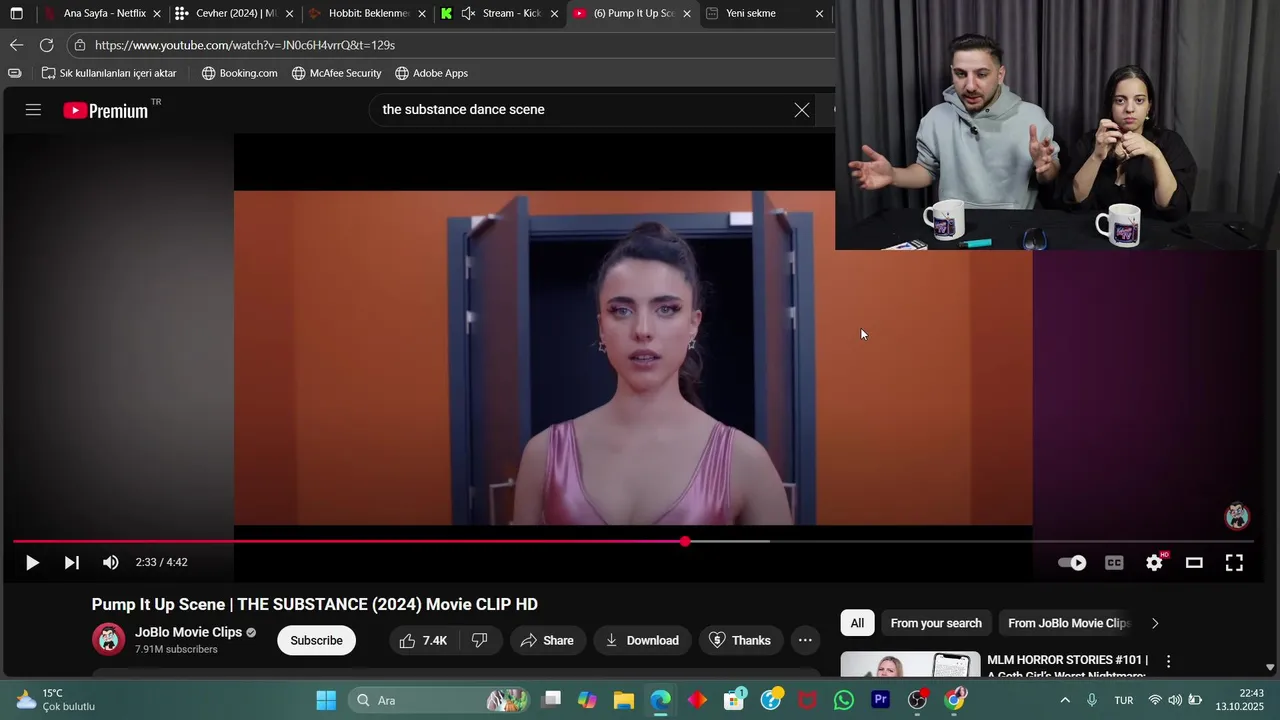1280x720 pixels.
Task: Open the McAfee Security bookmark
Action: point(337,73)
